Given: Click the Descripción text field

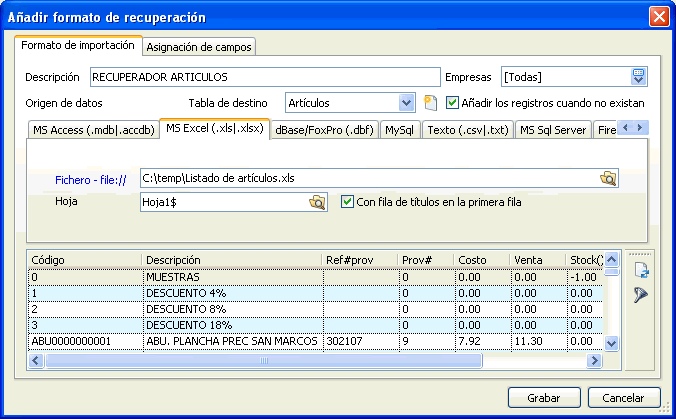Looking at the screenshot, I should (x=265, y=77).
